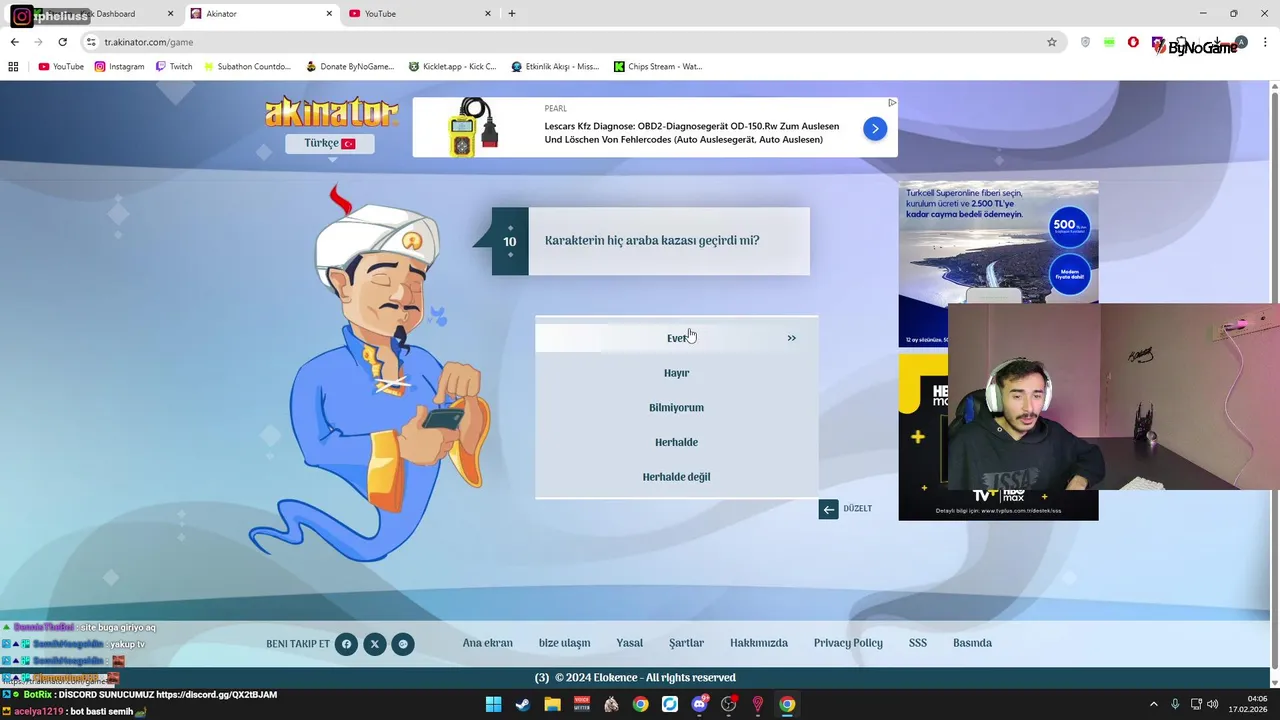Open the Windows Start menu
The height and width of the screenshot is (720, 1280).
coord(493,704)
